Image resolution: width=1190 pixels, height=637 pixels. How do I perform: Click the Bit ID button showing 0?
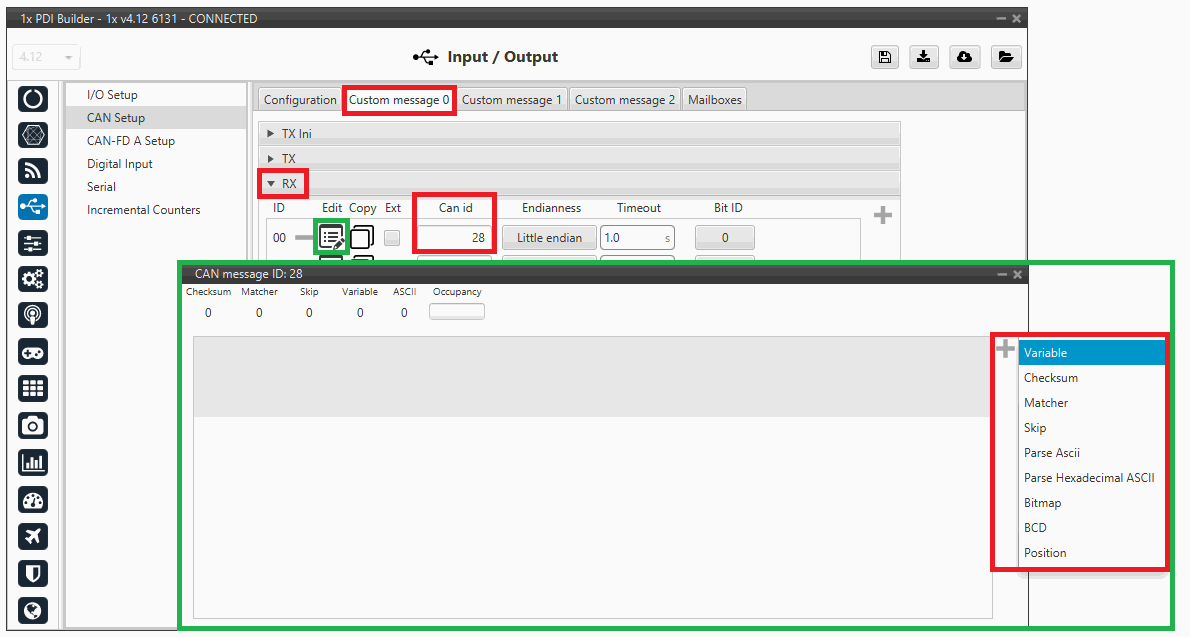(725, 238)
